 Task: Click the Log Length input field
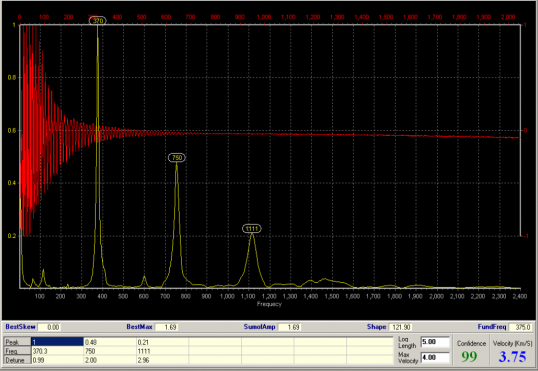tap(435, 342)
